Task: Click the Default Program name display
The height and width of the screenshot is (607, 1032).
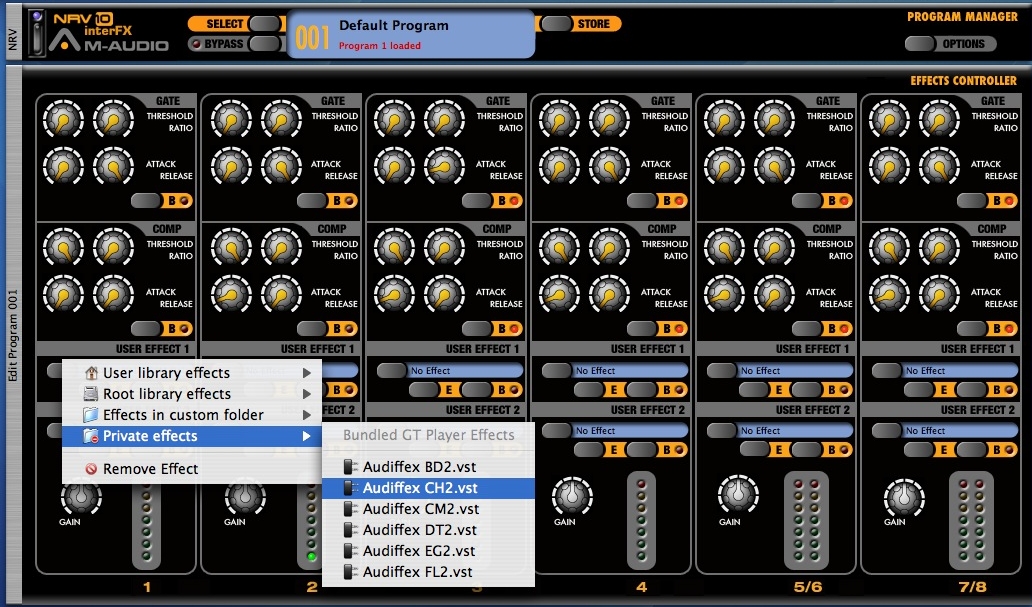Action: [394, 26]
